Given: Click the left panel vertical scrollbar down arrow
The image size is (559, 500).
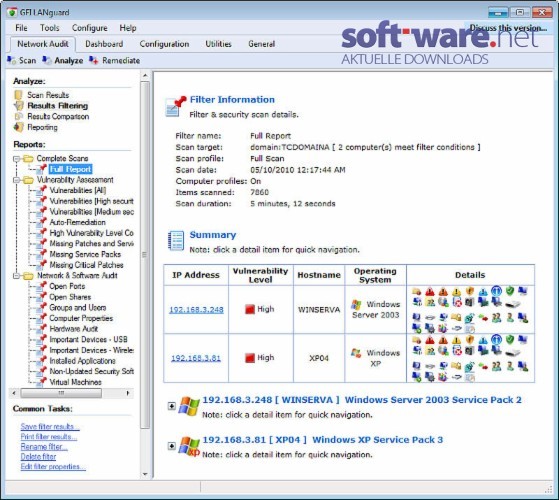Looking at the screenshot, I should pos(145,474).
